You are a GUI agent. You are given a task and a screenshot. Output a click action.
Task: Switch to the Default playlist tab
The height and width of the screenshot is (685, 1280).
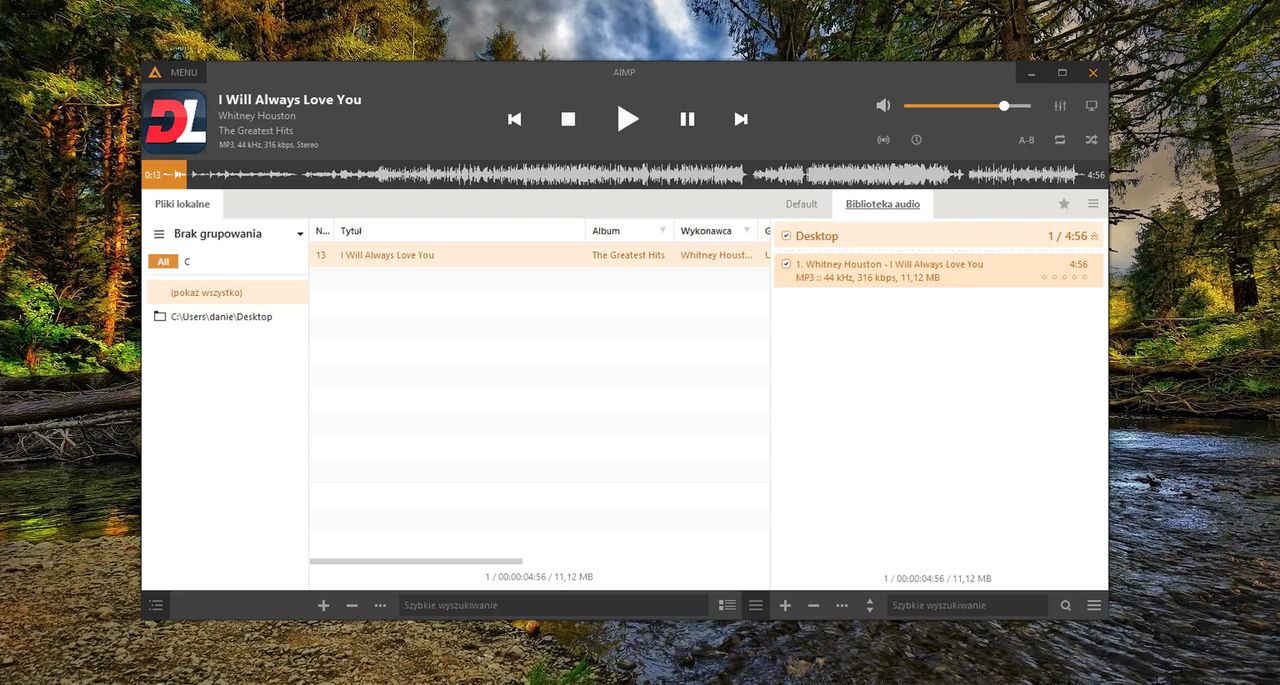tap(801, 204)
